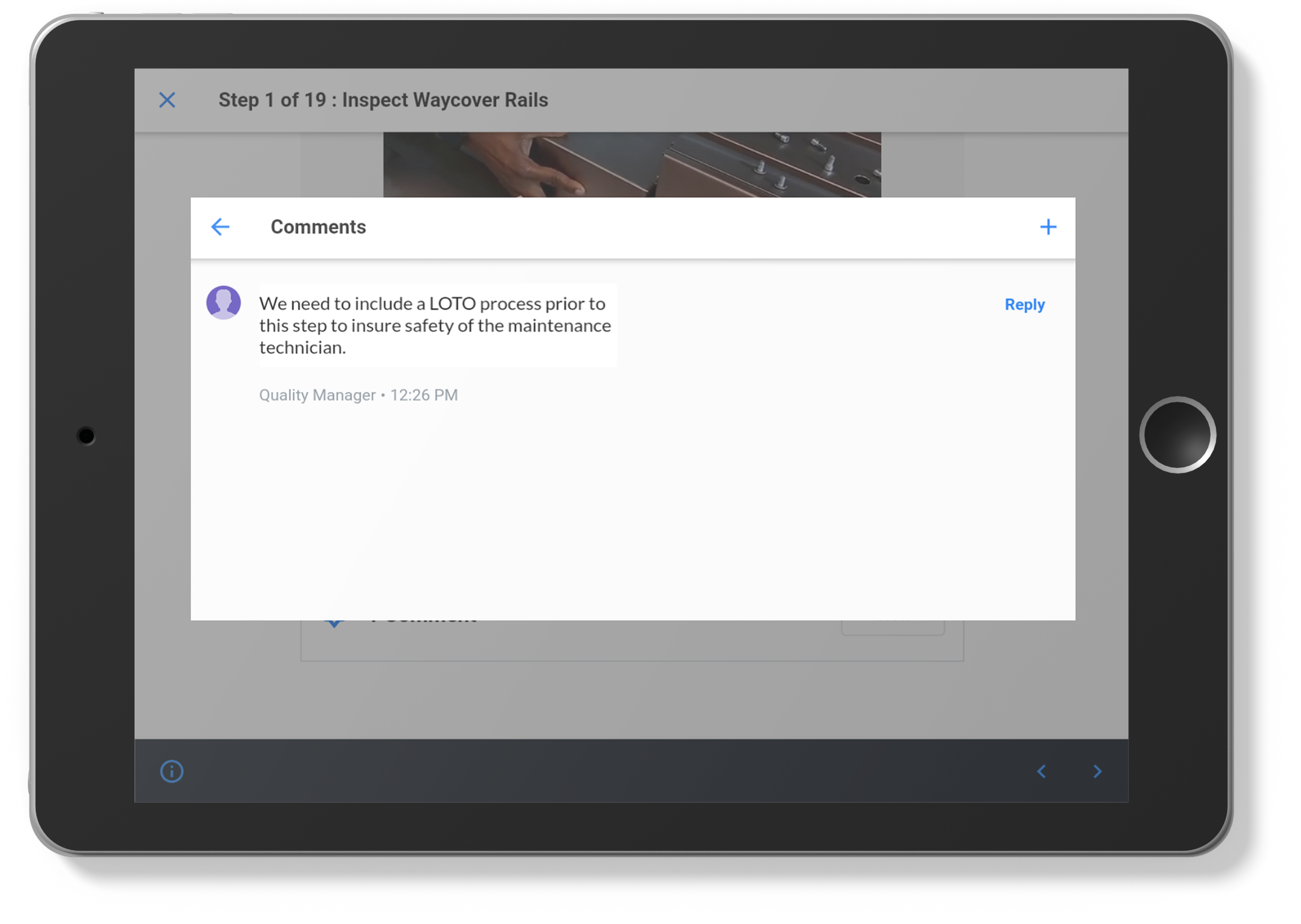The width and height of the screenshot is (1301, 924).
Task: Add a new comment with the plus icon
Action: point(1048,226)
